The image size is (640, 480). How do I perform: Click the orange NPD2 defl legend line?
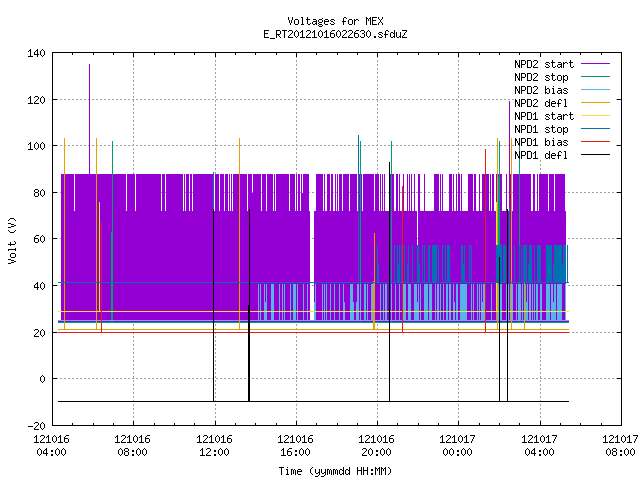click(x=595, y=103)
